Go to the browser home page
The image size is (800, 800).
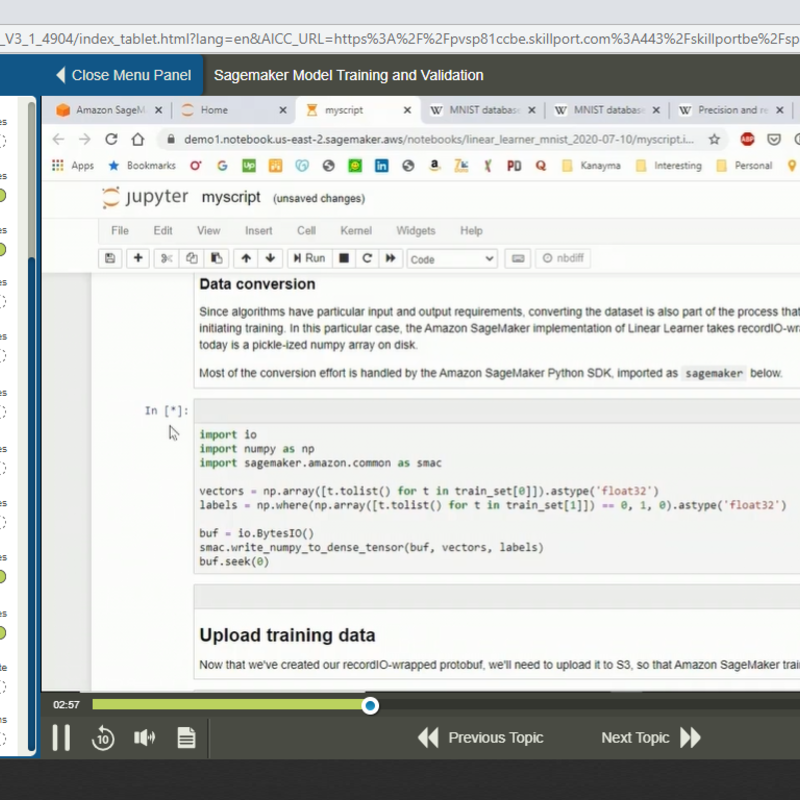pos(138,139)
